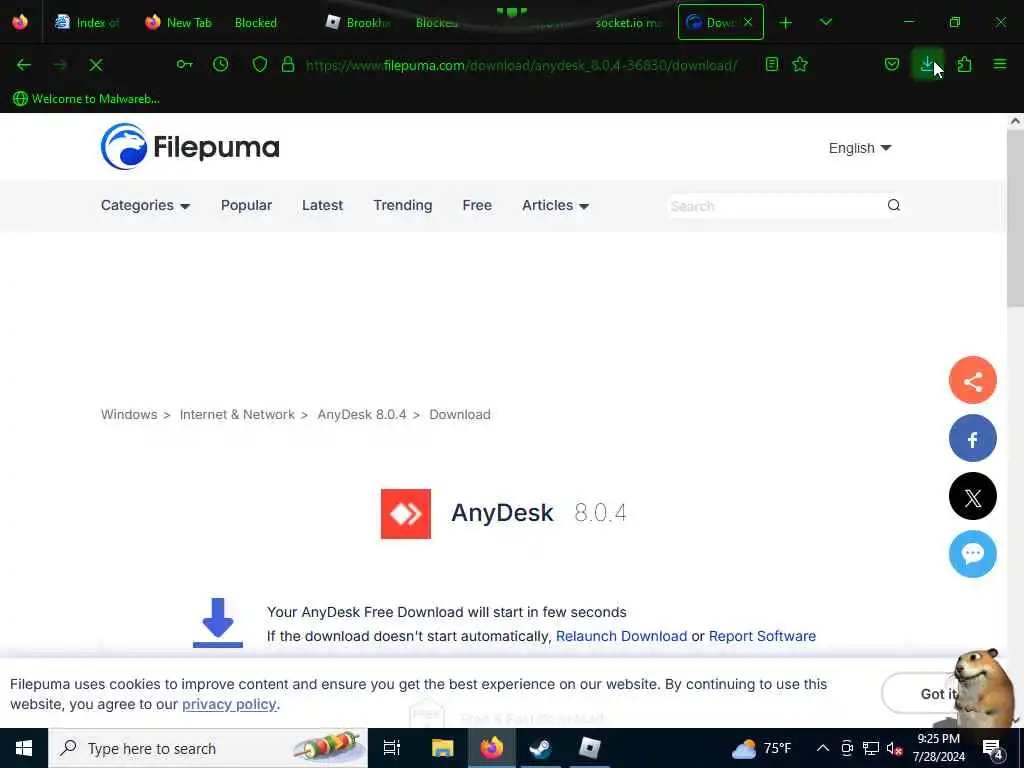Viewport: 1024px width, 768px height.
Task: Bookmark this page with the star icon
Action: pyautogui.click(x=800, y=64)
